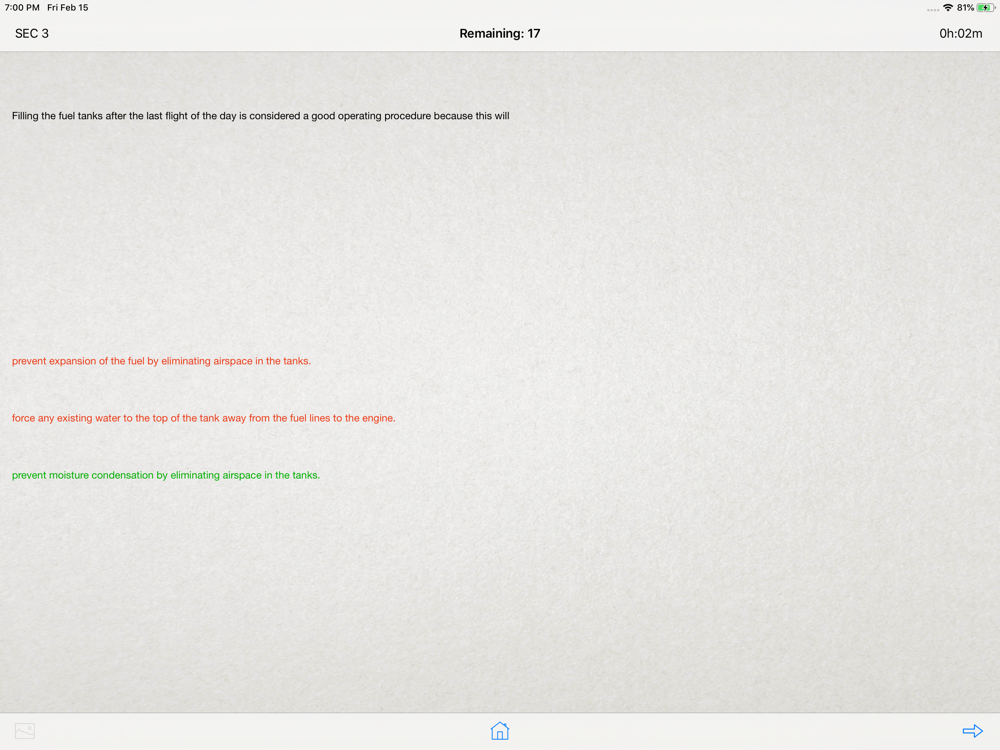Tap the battery indicator icon

pyautogui.click(x=986, y=8)
